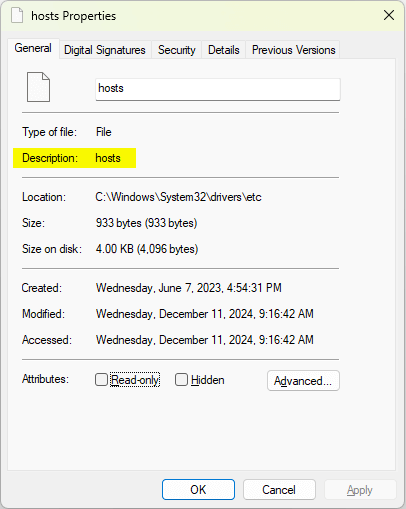Go to the Details tab
The height and width of the screenshot is (509, 406).
click(224, 50)
